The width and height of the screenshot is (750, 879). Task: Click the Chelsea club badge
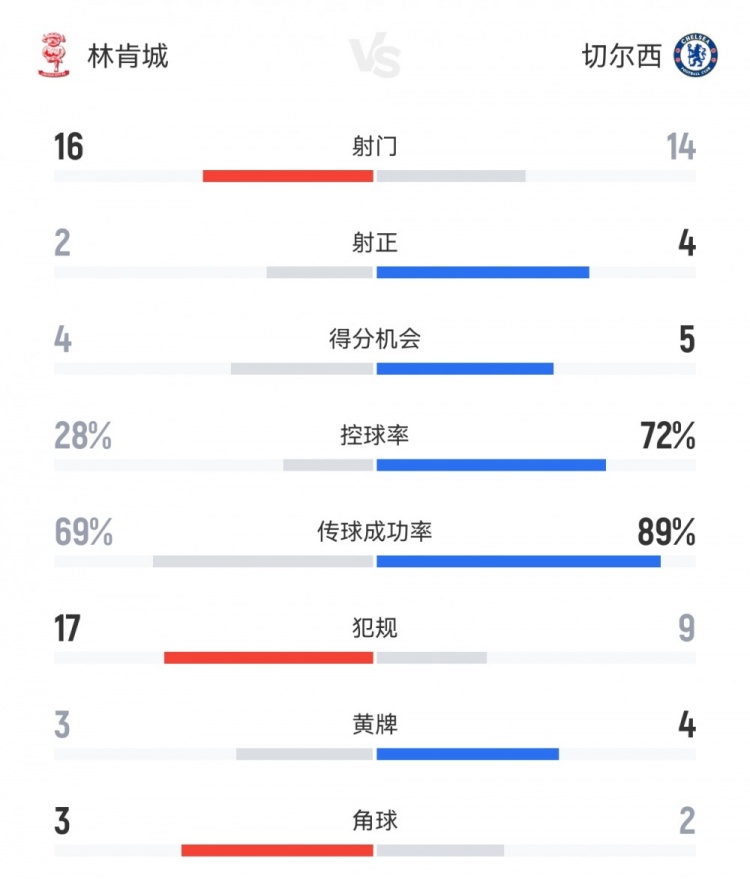[x=695, y=55]
